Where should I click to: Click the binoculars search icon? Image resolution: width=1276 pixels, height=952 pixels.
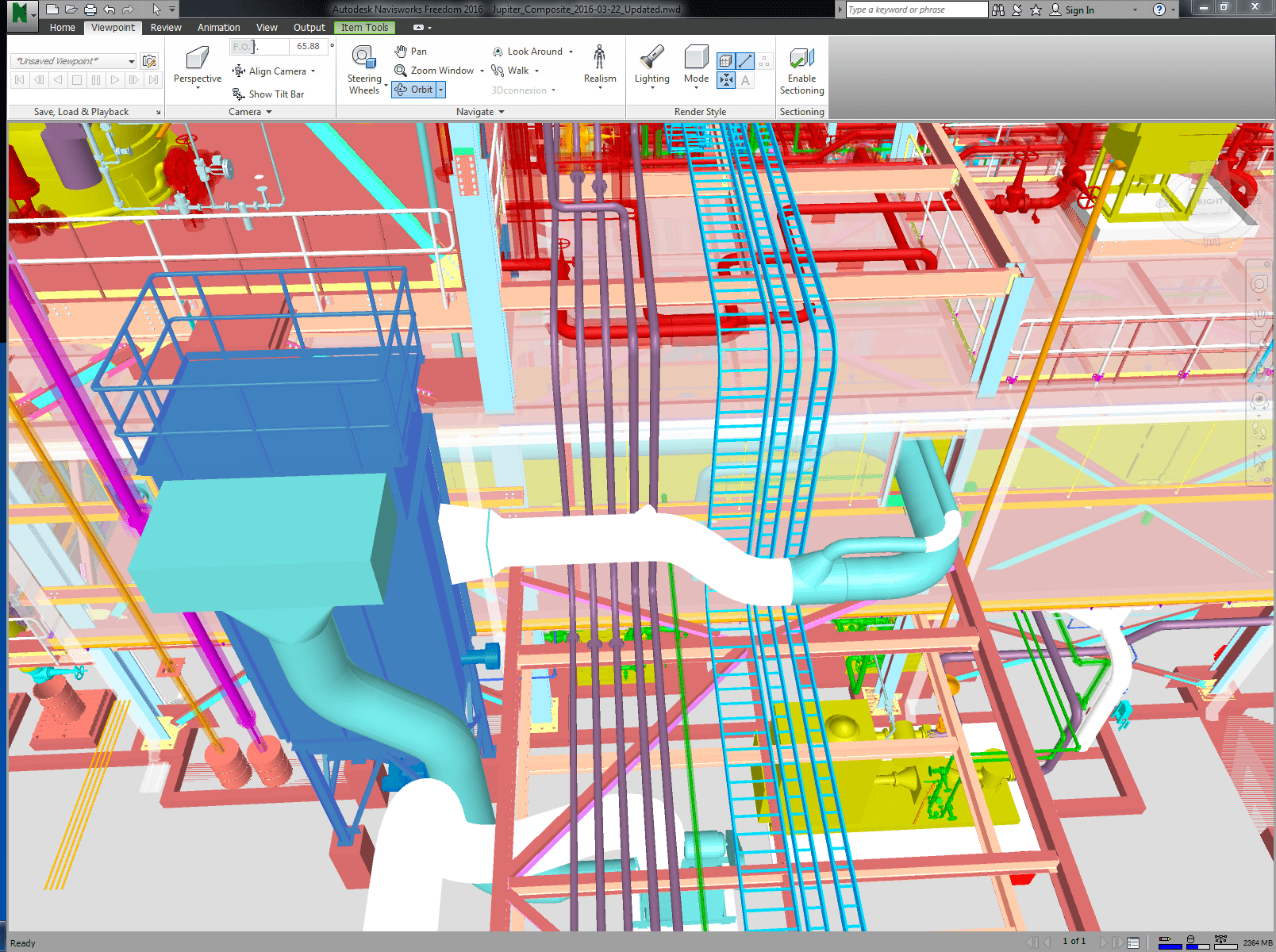pos(998,10)
